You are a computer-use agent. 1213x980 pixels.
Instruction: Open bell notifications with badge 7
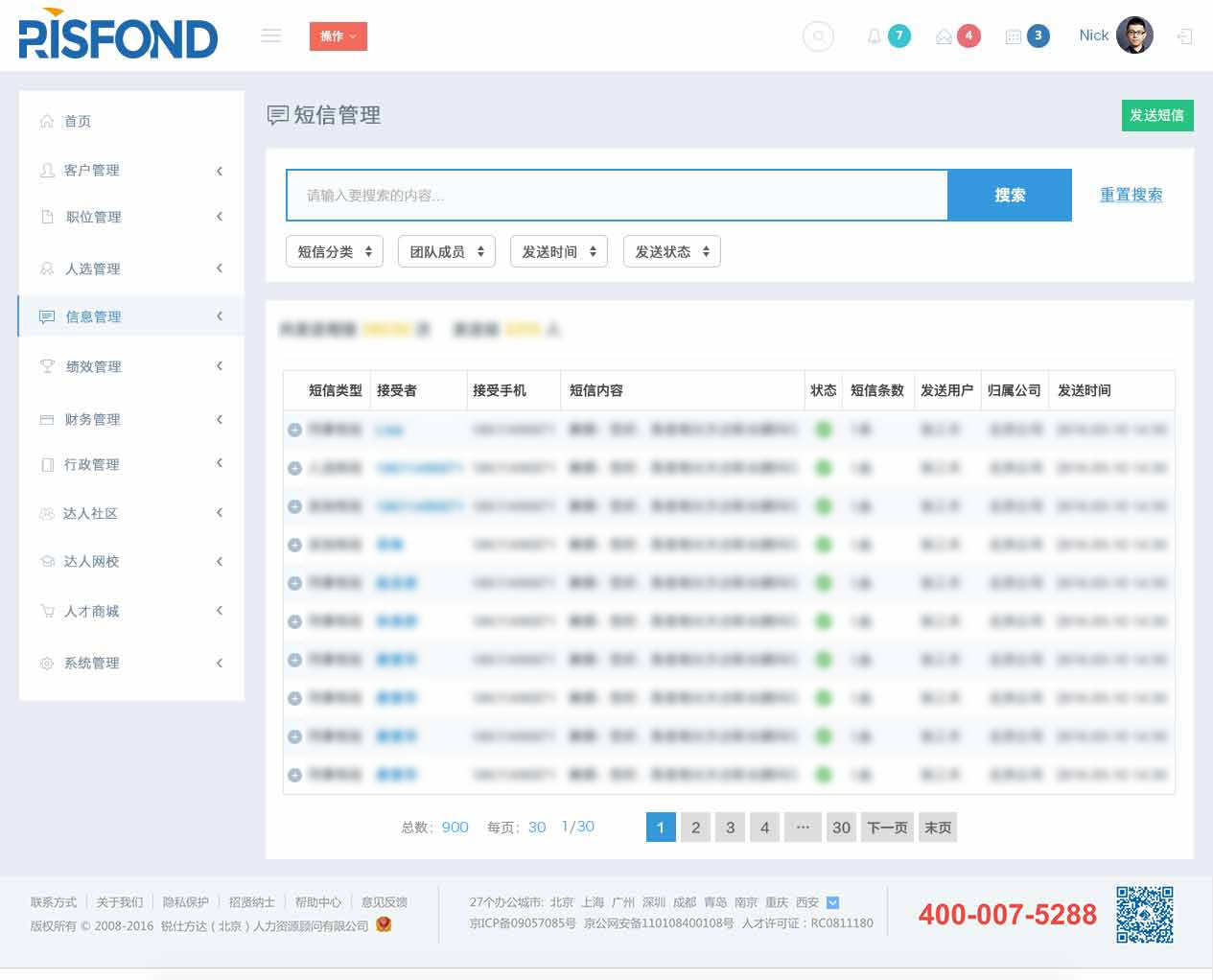point(875,36)
